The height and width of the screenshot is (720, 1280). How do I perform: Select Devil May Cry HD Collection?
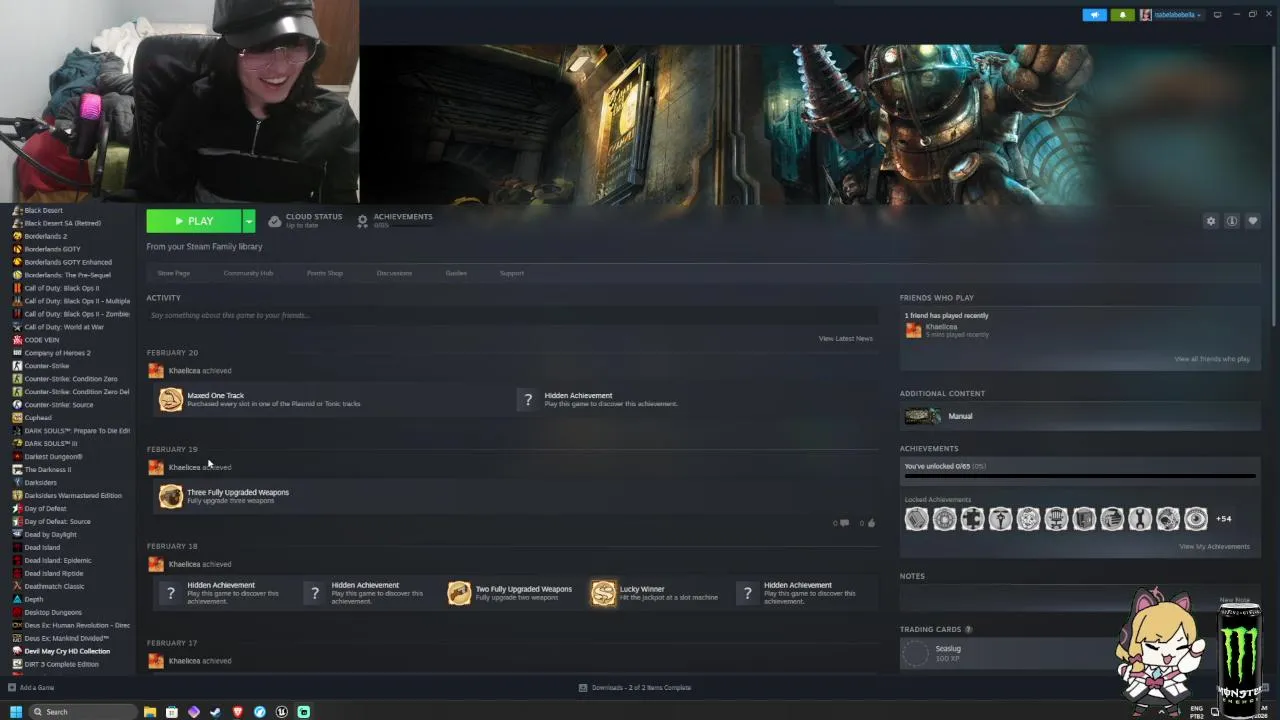(x=67, y=652)
